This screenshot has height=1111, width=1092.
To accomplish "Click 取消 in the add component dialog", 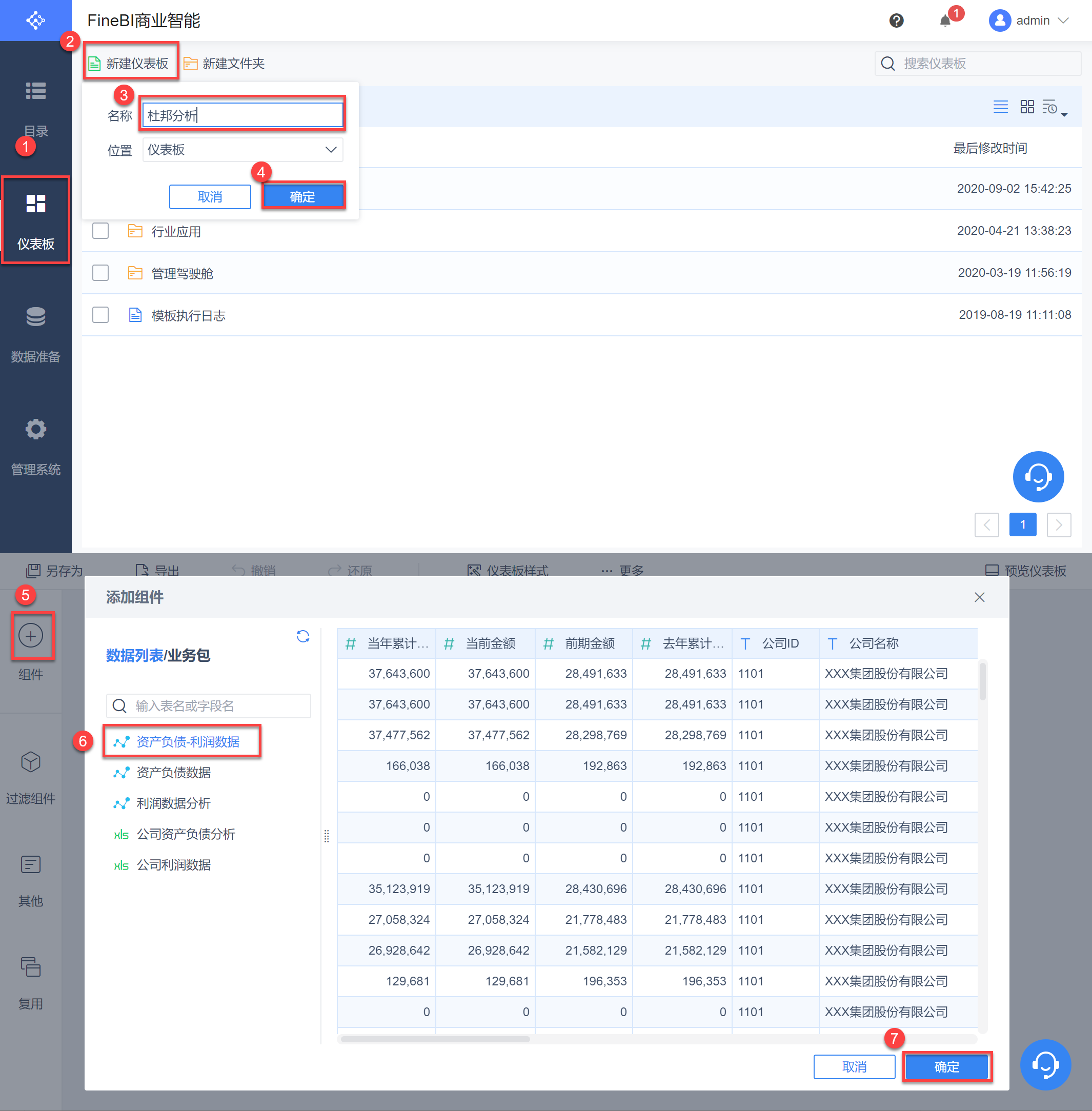I will point(854,1067).
